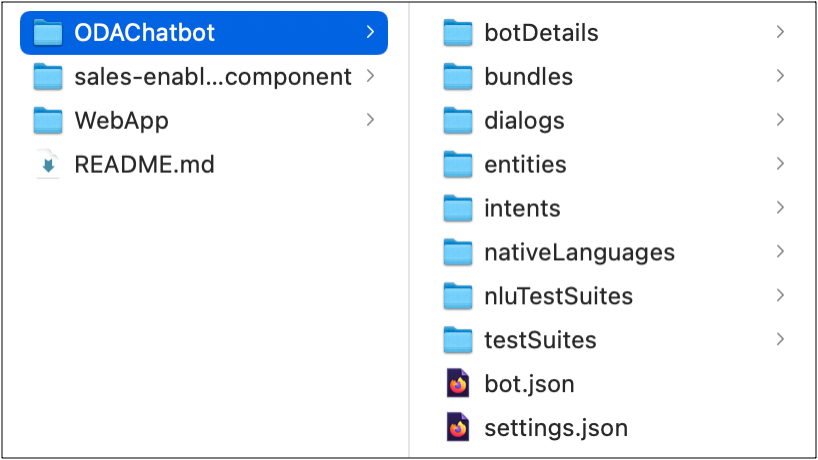Expand the bundles folder chevron

[x=780, y=76]
